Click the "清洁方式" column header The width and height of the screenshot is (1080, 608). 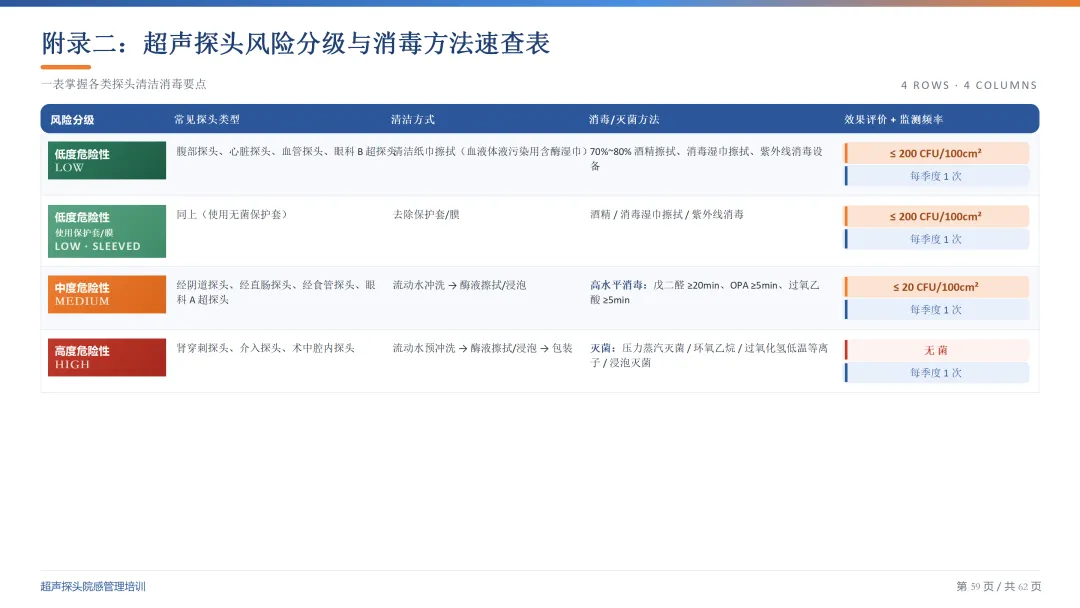tap(413, 119)
